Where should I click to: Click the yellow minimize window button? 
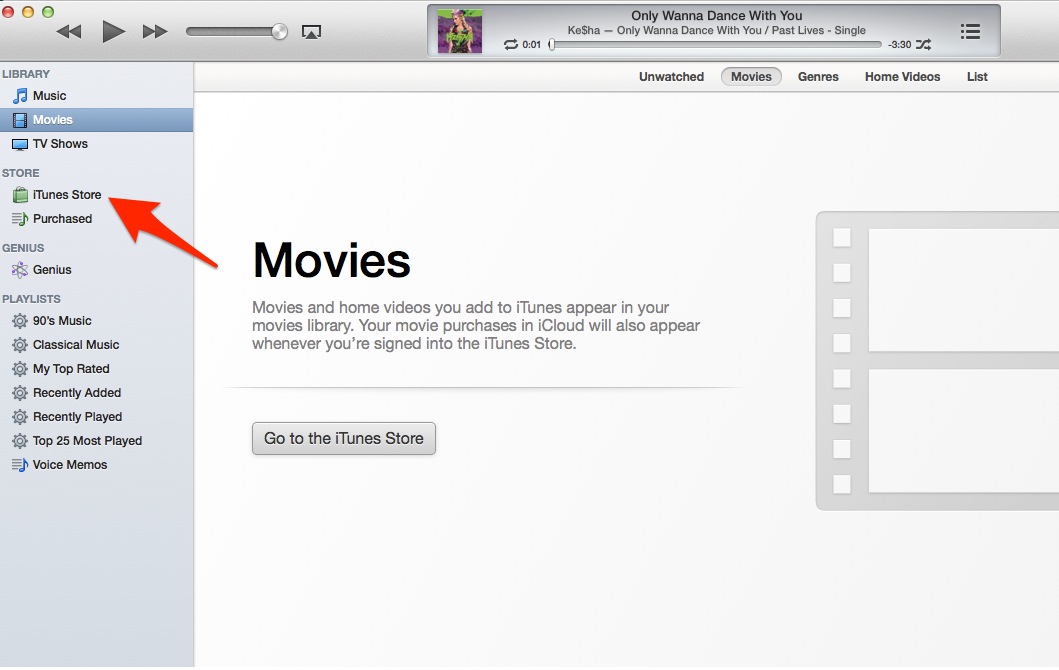point(28,11)
